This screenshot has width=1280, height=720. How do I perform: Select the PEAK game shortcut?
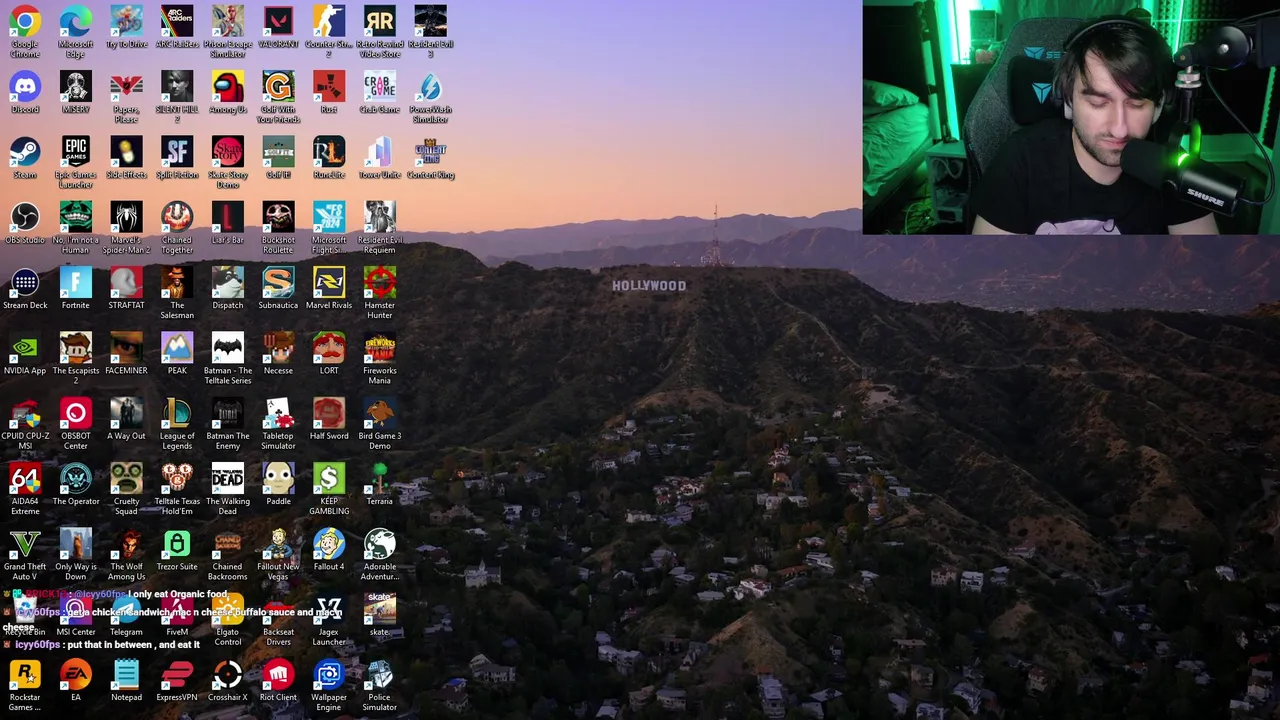tap(177, 348)
